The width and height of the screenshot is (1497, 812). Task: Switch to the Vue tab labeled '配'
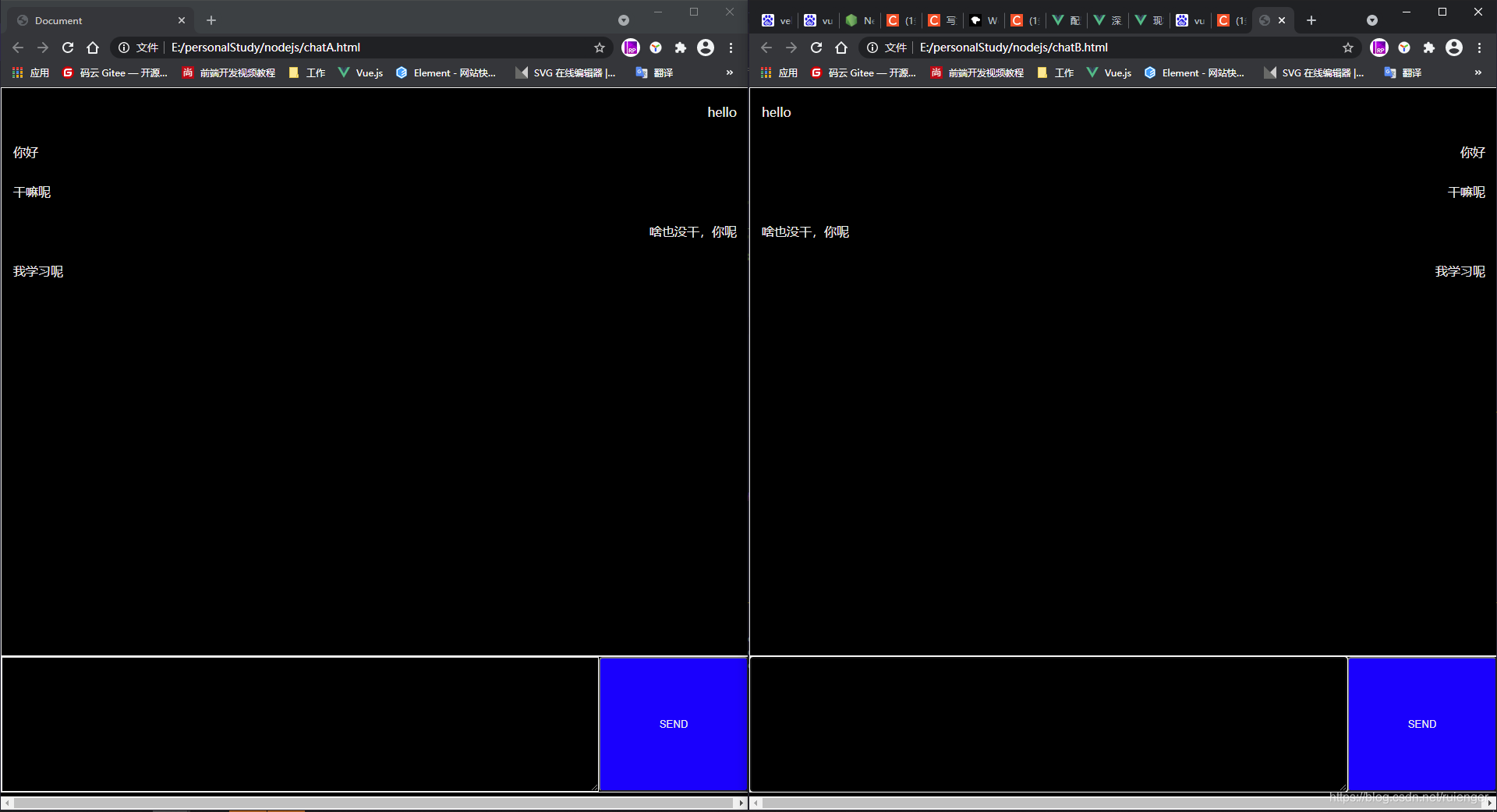1066,20
